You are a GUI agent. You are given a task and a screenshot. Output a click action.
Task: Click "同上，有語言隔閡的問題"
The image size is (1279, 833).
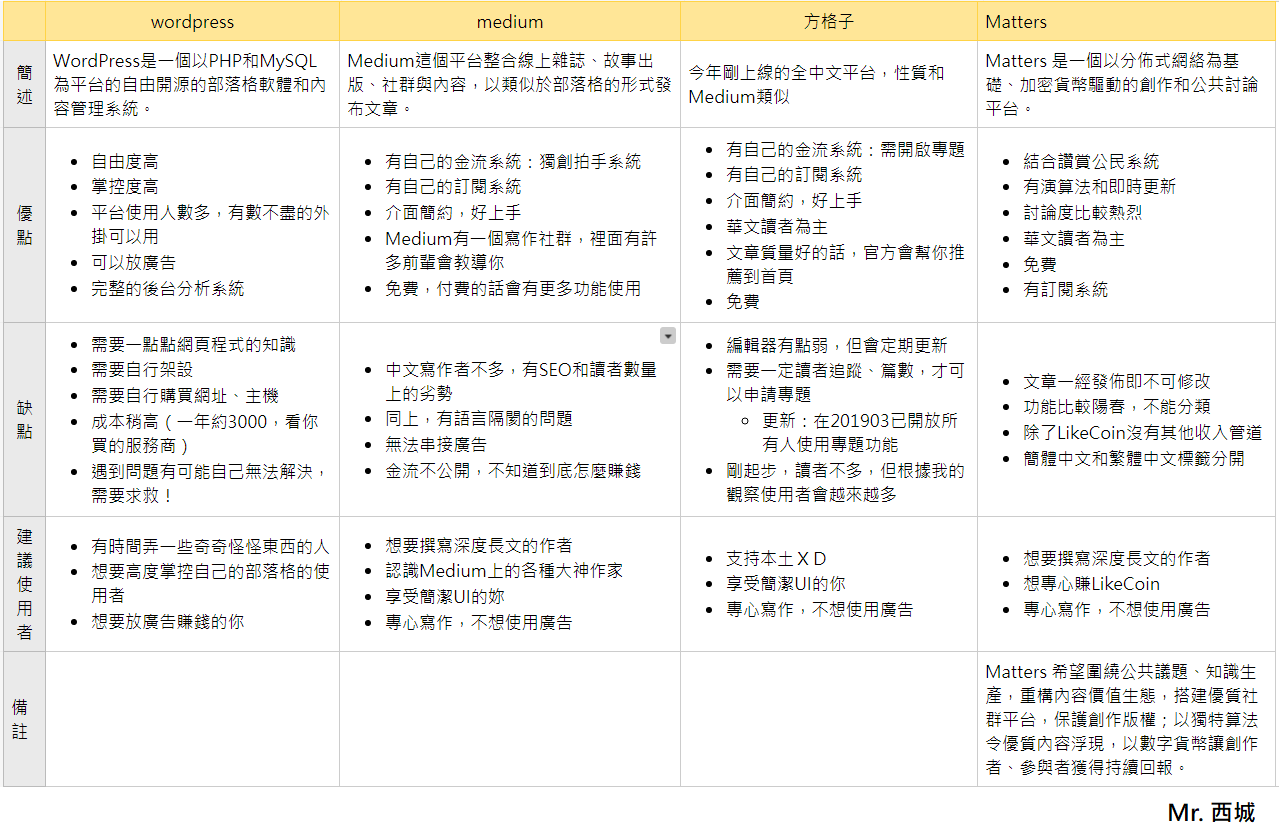point(479,419)
